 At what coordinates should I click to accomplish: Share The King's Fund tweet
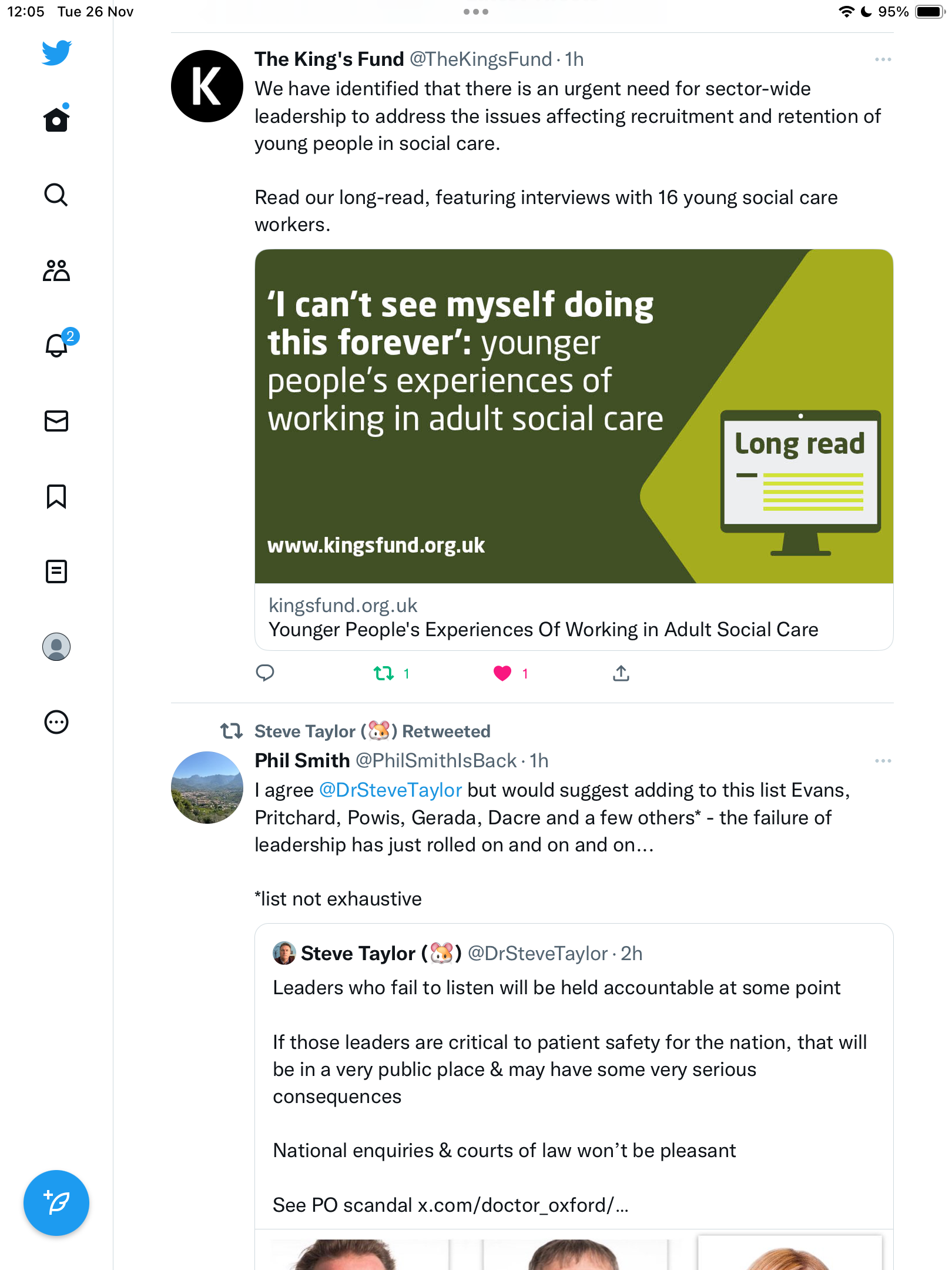[x=621, y=673]
